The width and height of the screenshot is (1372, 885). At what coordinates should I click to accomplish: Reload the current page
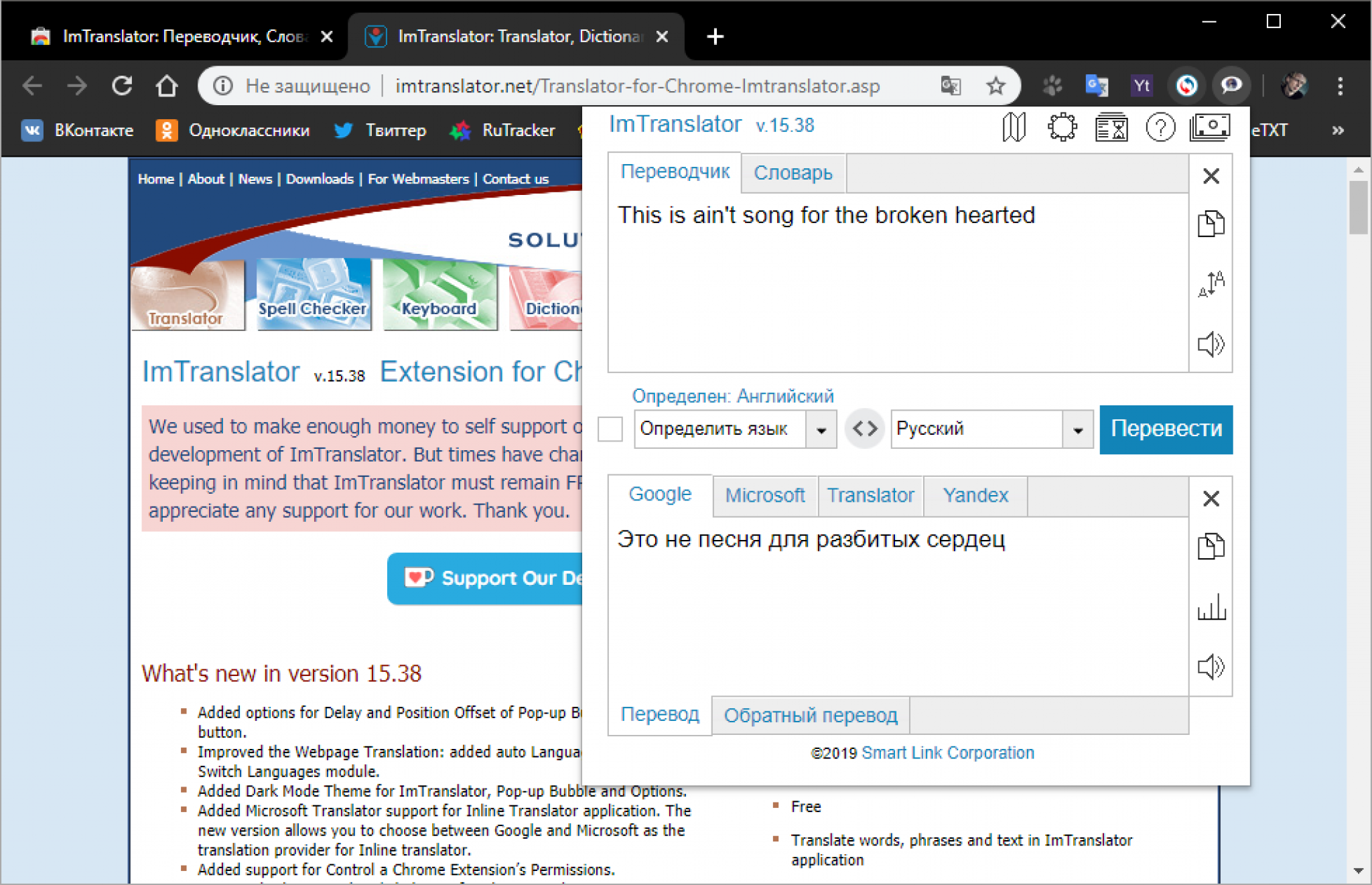[x=122, y=86]
